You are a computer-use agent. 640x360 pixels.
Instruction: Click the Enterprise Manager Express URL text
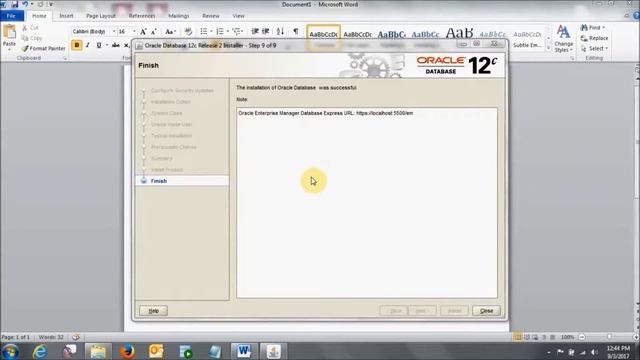[x=325, y=113]
